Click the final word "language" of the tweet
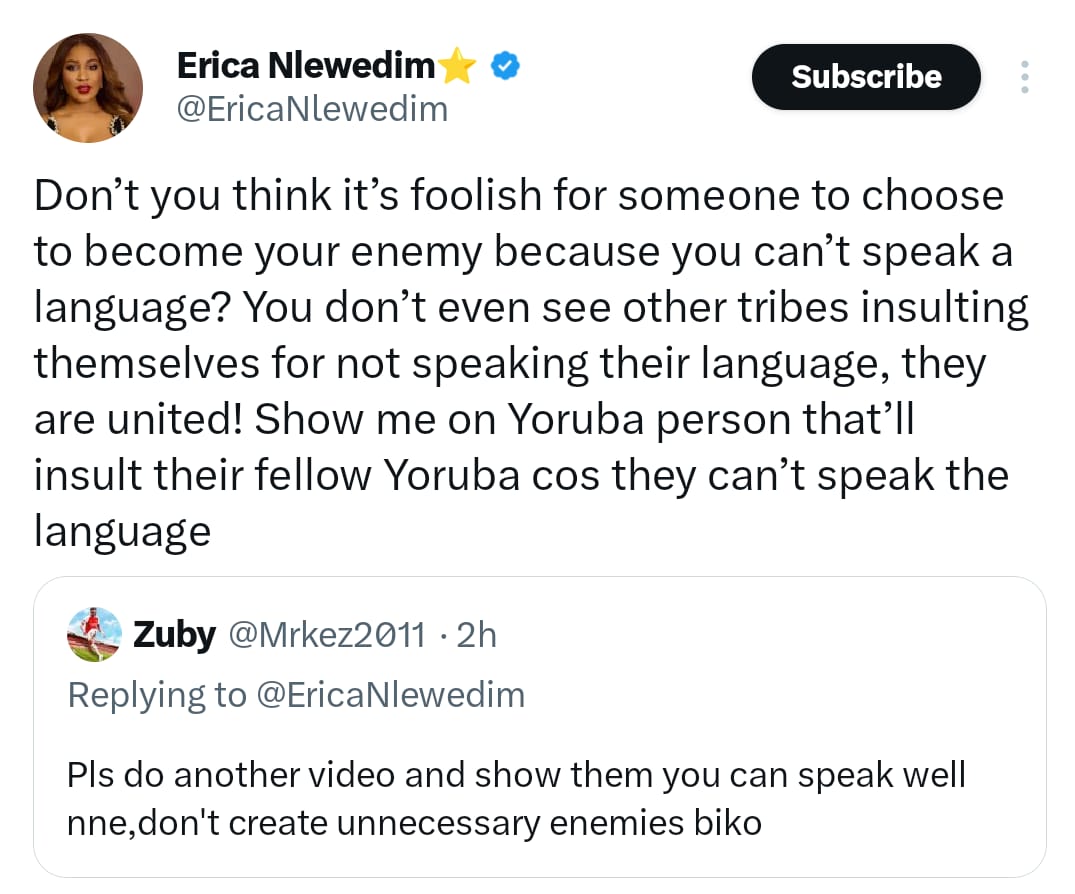The height and width of the screenshot is (894, 1075). click(x=122, y=530)
